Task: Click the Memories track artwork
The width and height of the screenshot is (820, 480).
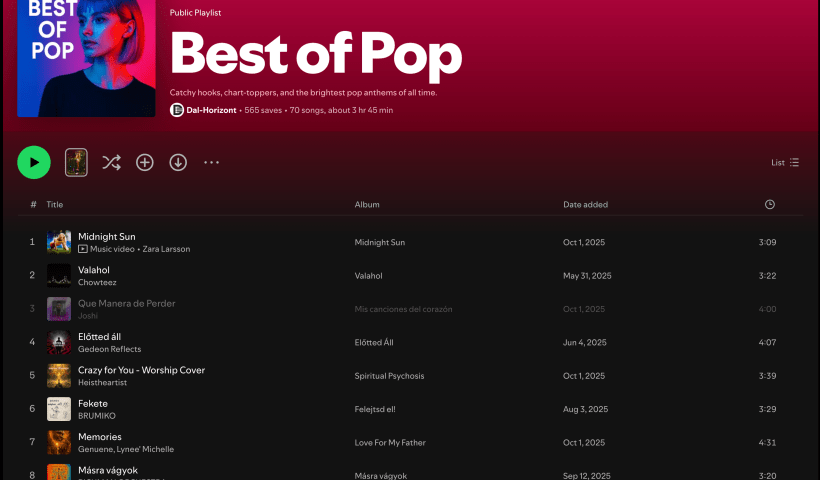Action: [59, 442]
